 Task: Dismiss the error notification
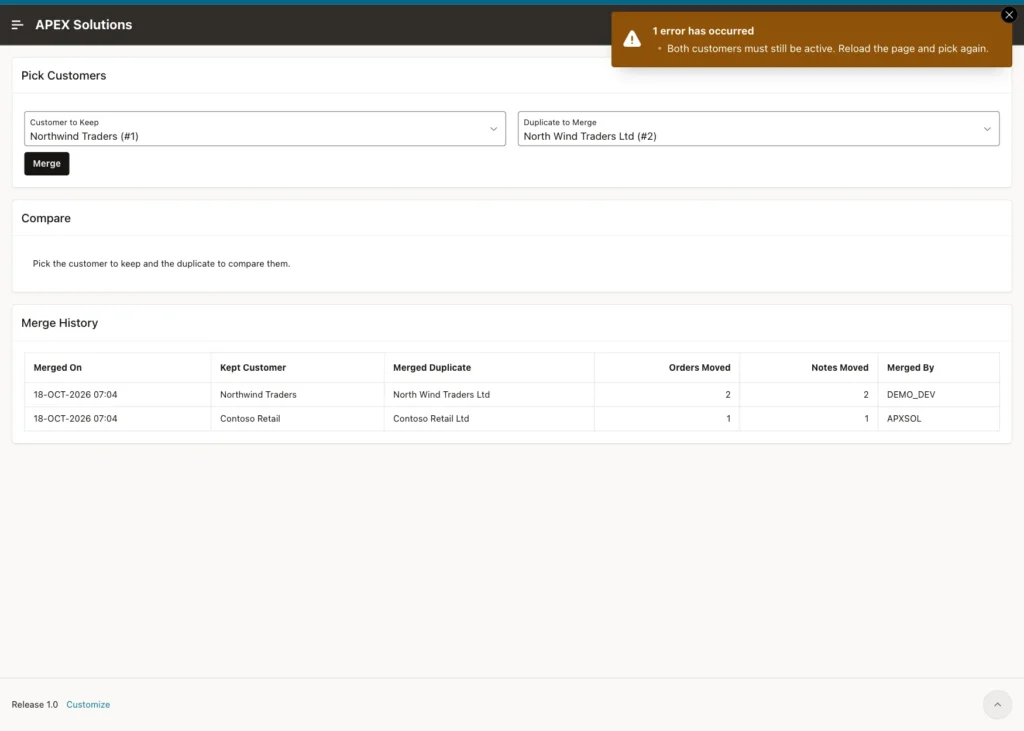(1009, 14)
